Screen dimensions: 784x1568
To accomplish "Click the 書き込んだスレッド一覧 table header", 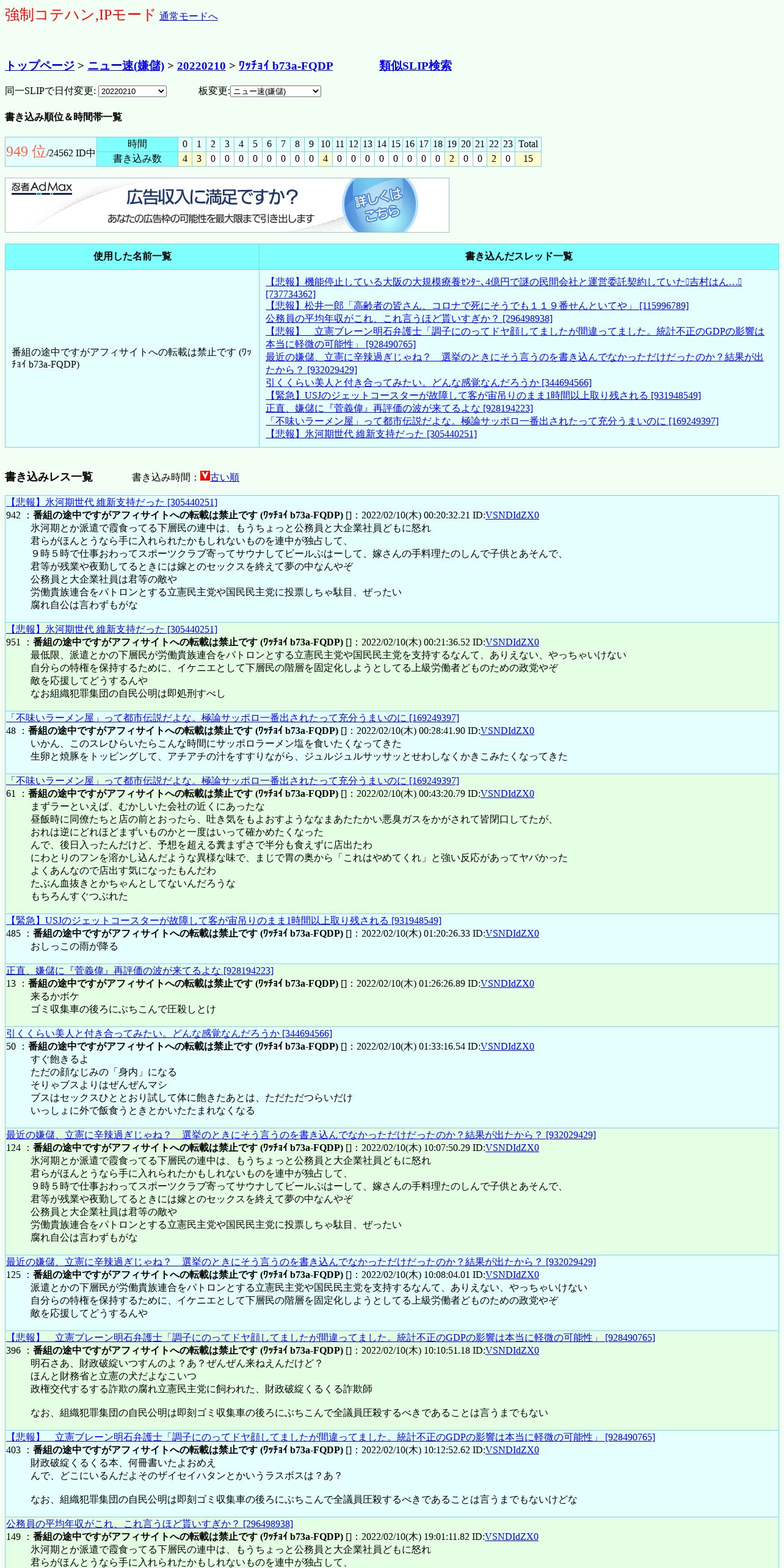I will click(519, 256).
